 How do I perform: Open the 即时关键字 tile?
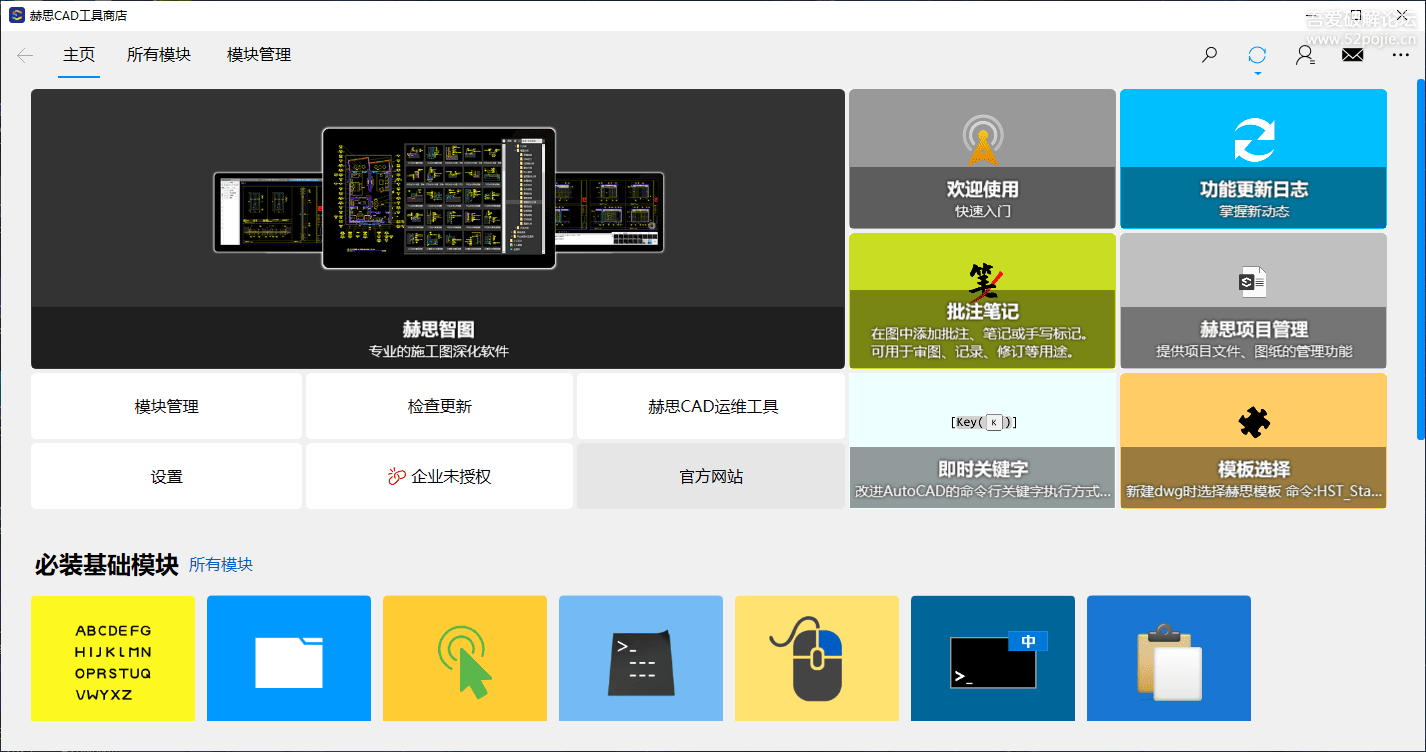(982, 441)
